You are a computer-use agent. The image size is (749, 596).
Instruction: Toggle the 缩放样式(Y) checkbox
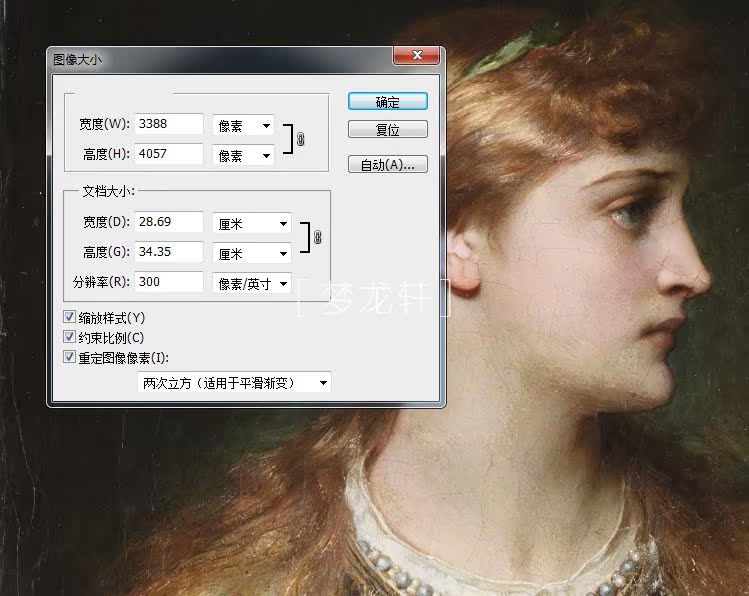pos(69,317)
